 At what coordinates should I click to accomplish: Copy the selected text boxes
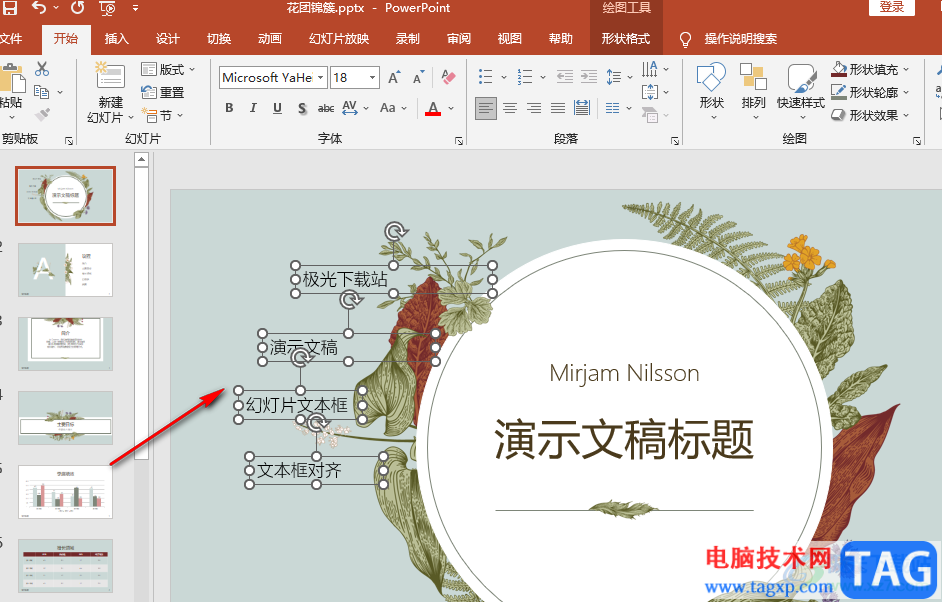41,92
